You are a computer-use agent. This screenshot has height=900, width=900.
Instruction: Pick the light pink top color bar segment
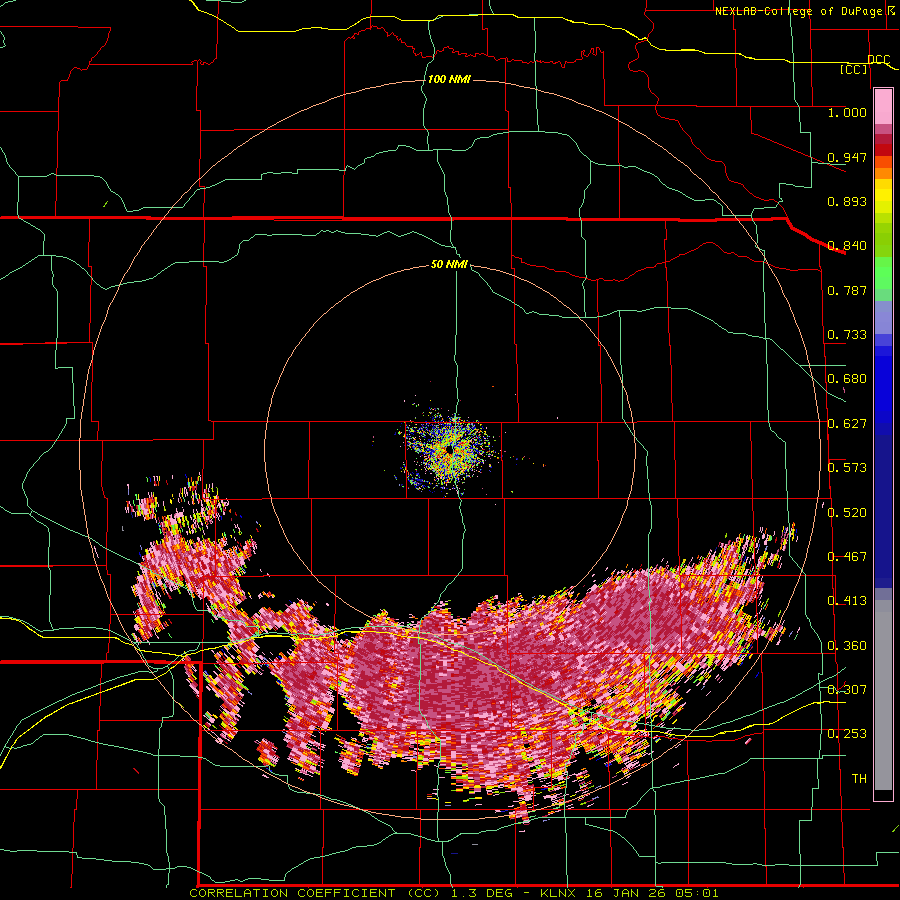pos(883,106)
